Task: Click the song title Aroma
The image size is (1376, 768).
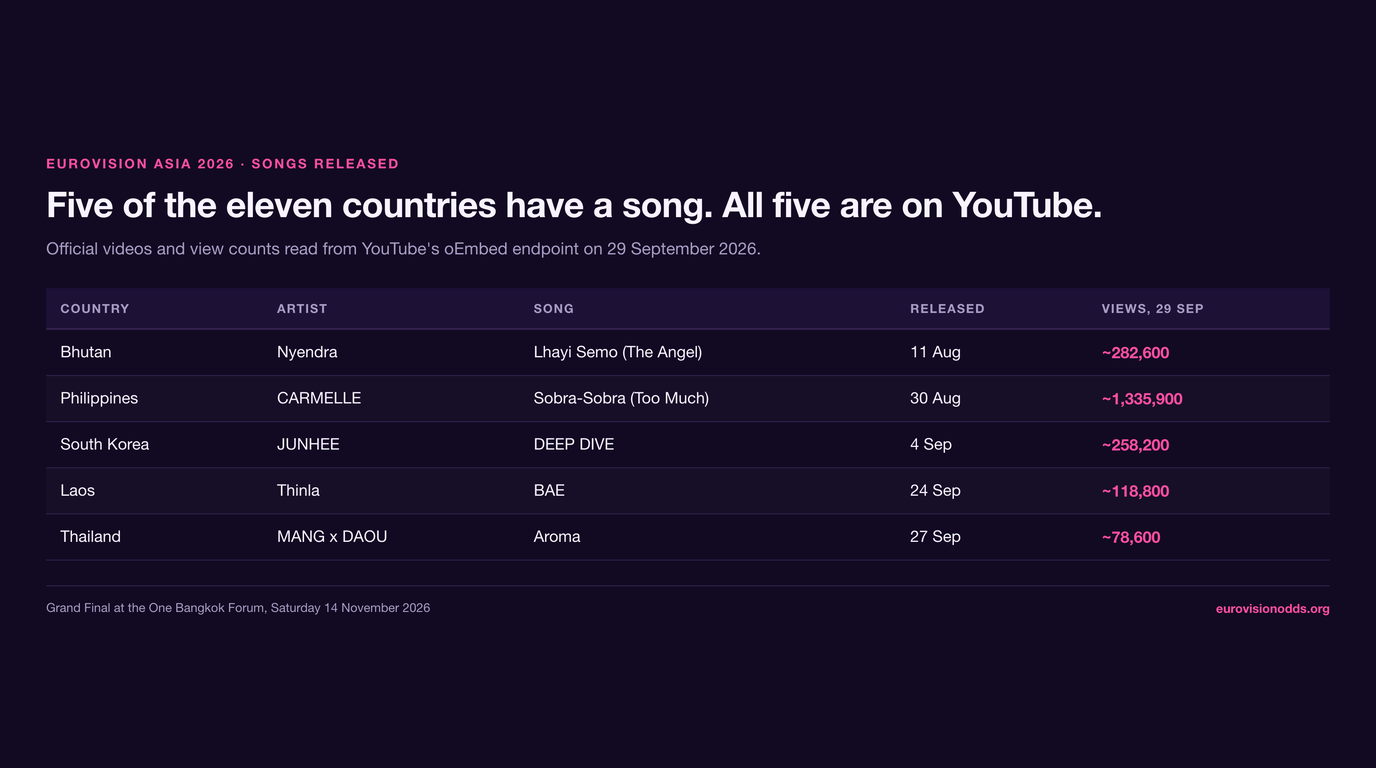Action: click(557, 536)
